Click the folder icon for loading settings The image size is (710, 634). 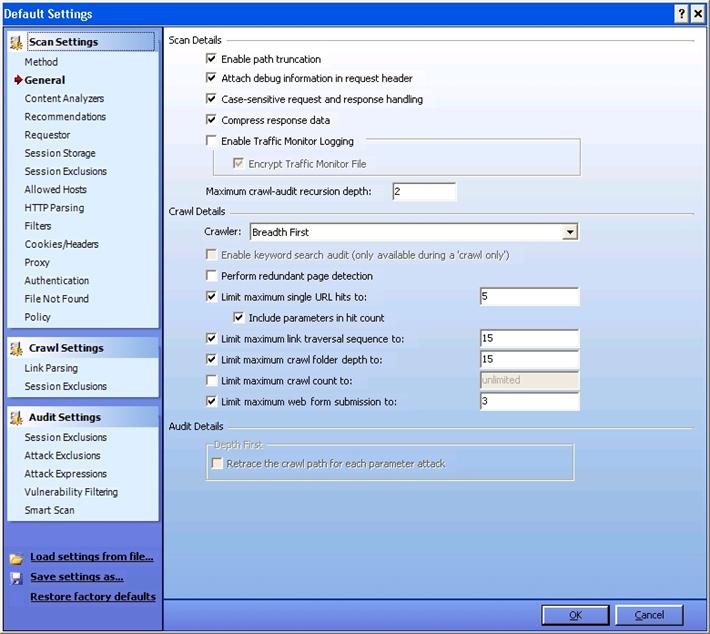(x=16, y=558)
